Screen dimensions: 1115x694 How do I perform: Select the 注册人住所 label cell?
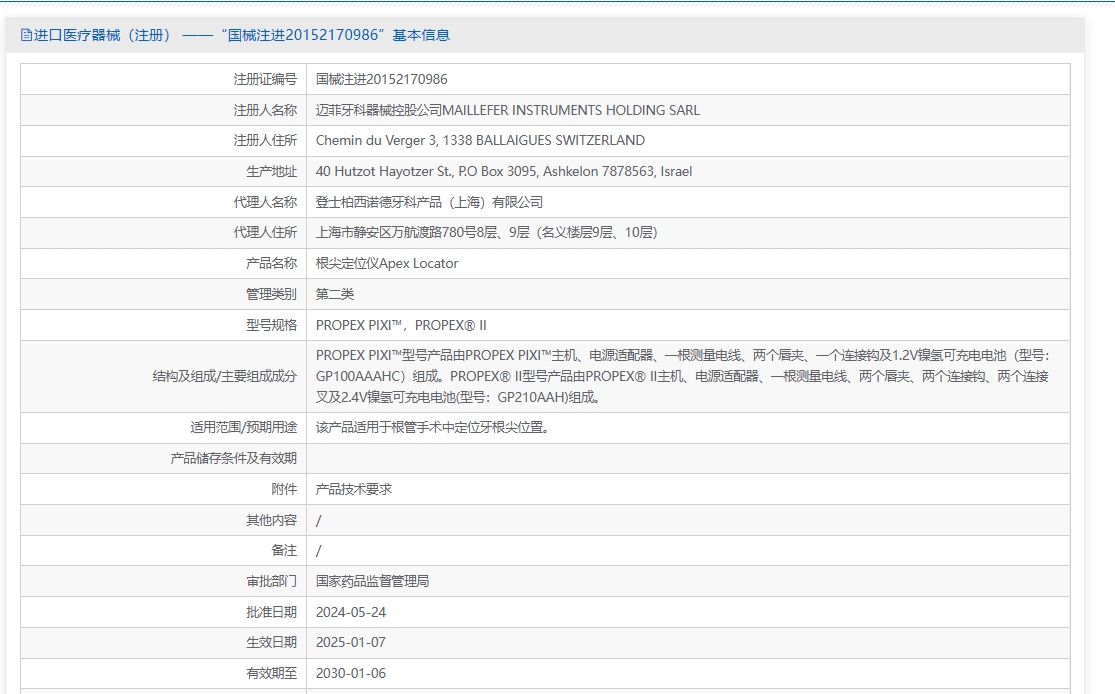tap(164, 141)
